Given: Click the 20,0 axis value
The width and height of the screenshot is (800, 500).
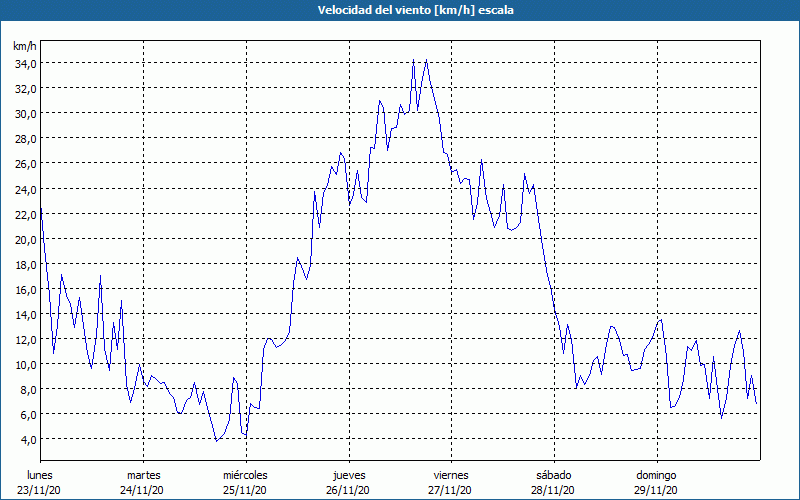Looking at the screenshot, I should [x=26, y=239].
